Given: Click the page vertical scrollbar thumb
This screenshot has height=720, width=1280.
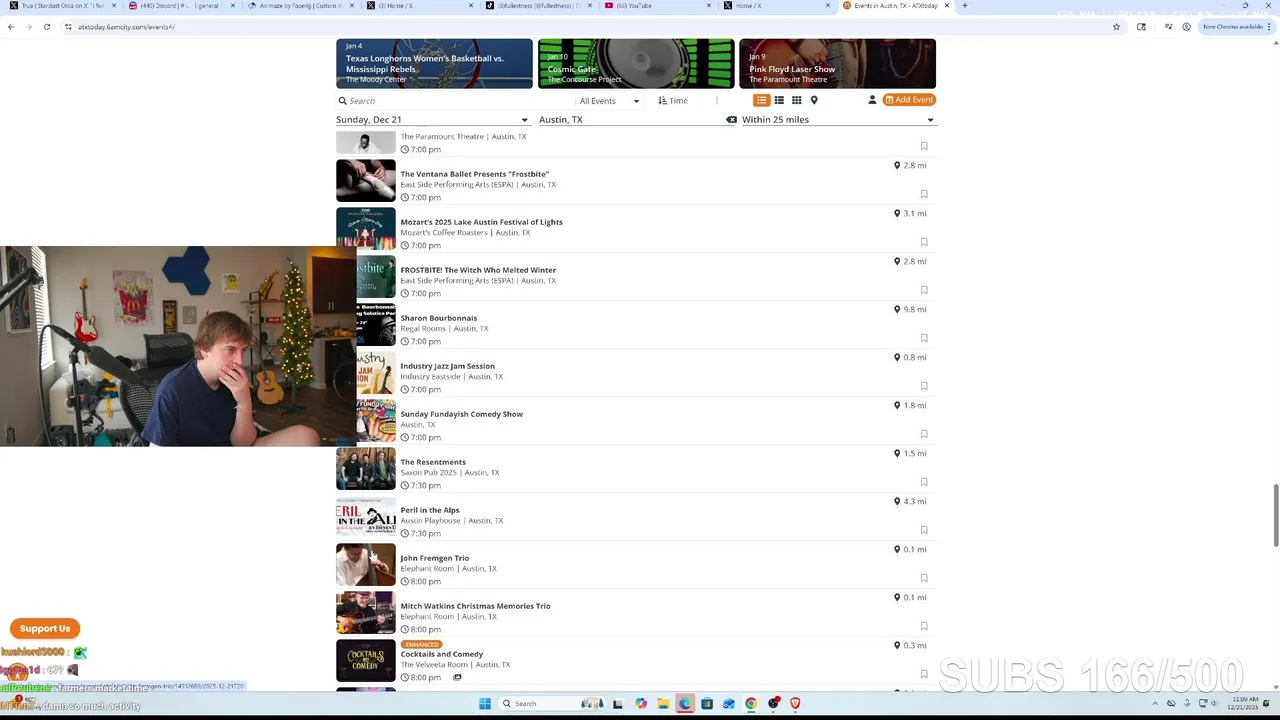Looking at the screenshot, I should click(x=1275, y=515).
